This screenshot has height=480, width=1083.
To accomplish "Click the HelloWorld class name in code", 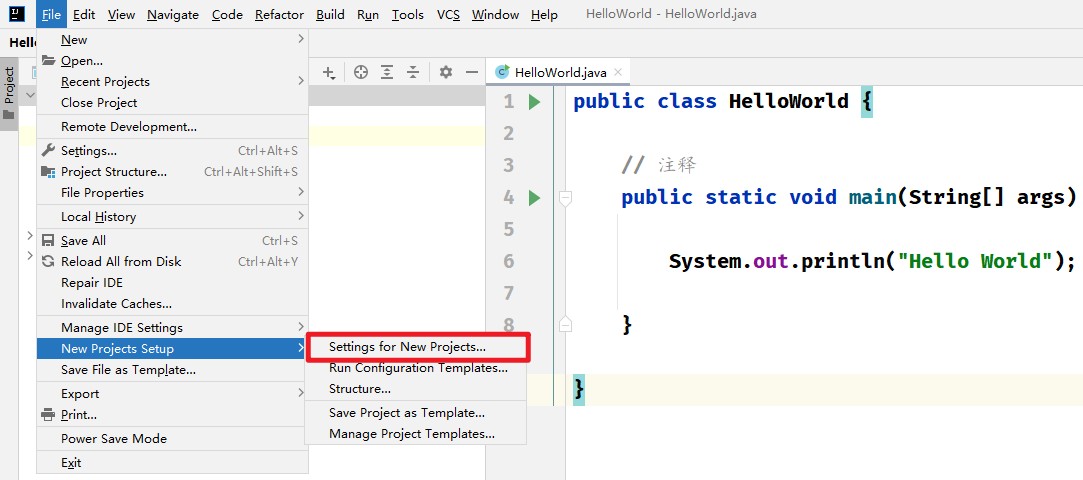I will point(789,102).
